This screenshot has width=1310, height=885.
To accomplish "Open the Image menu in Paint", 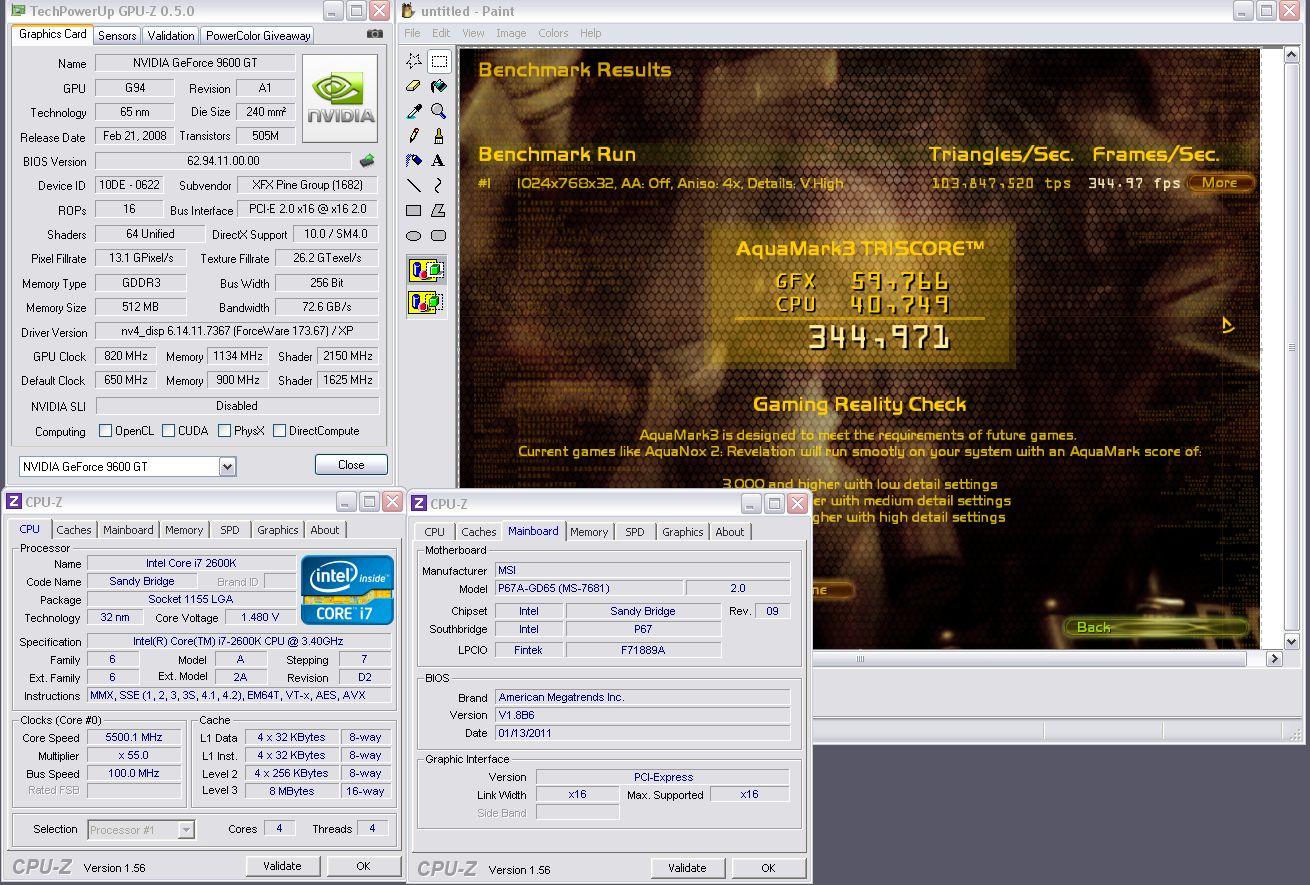I will click(511, 33).
